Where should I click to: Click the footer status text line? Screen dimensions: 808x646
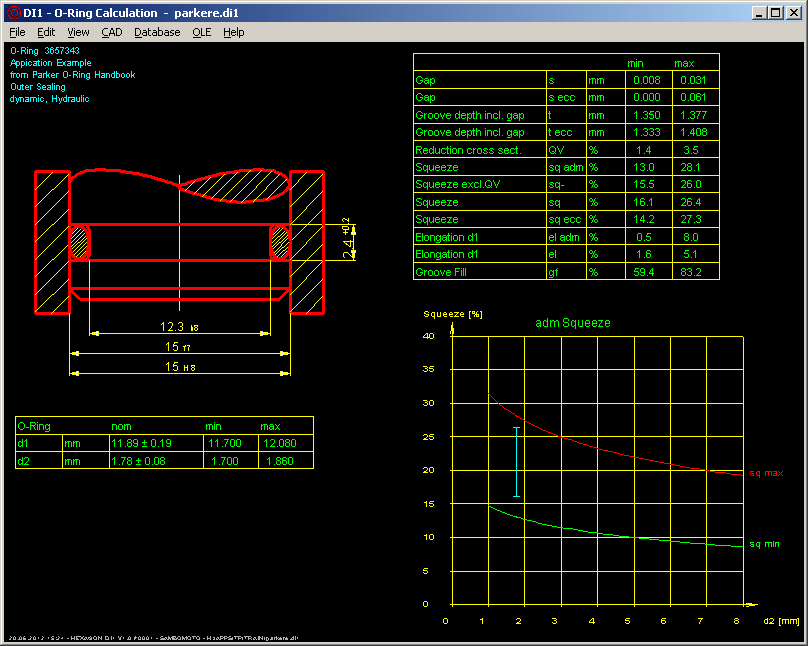[x=154, y=638]
